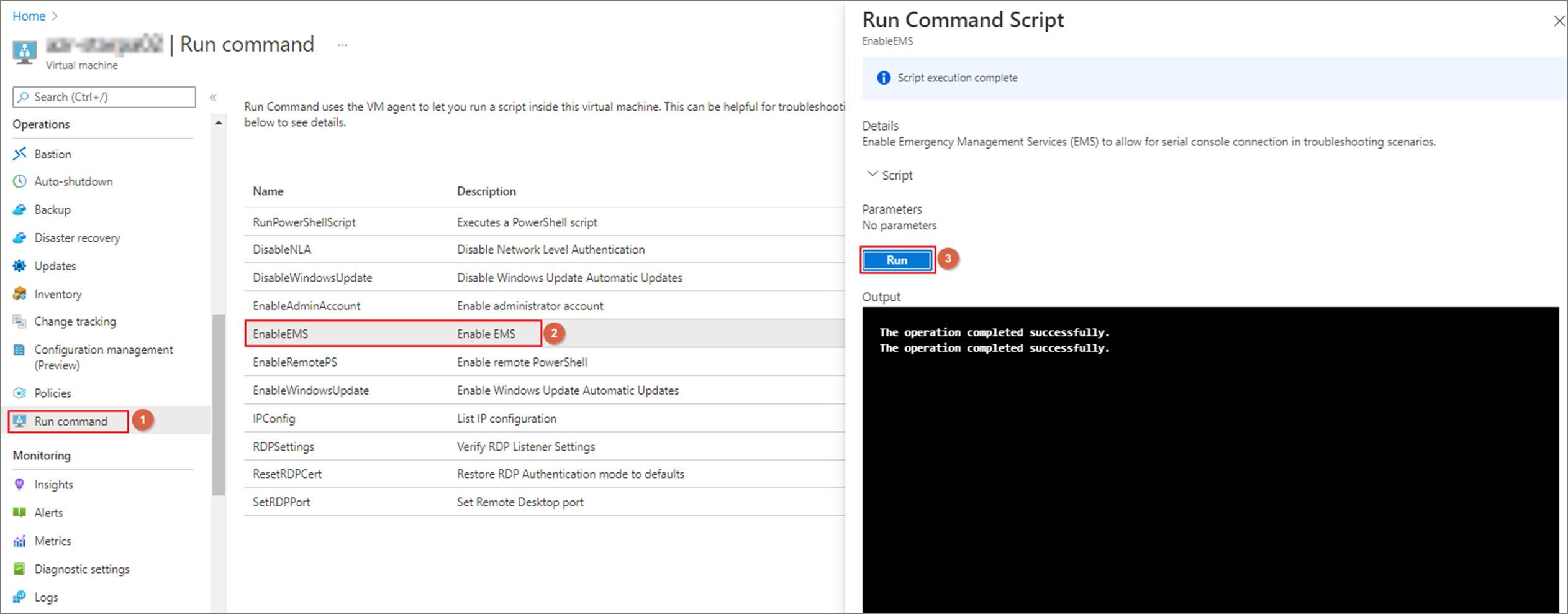Click the Name column header
1568x614 pixels.
268,191
